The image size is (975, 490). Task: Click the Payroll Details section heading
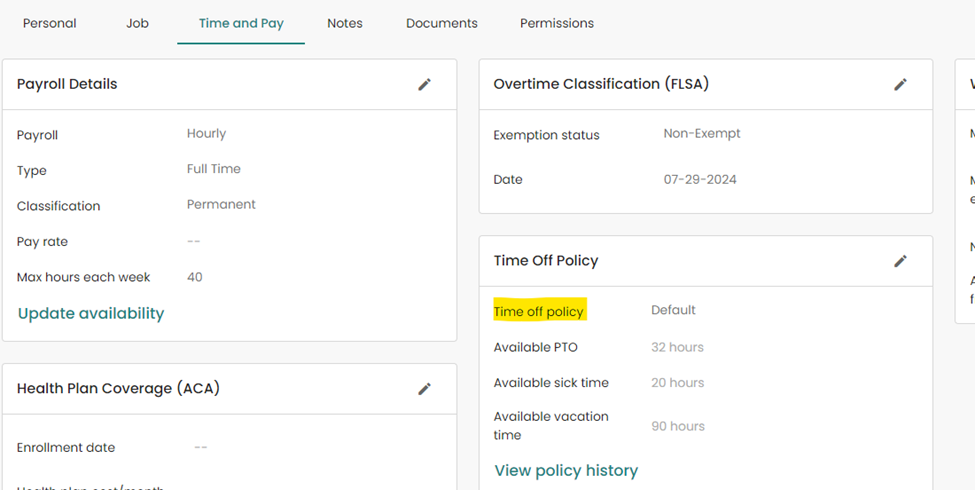[67, 84]
